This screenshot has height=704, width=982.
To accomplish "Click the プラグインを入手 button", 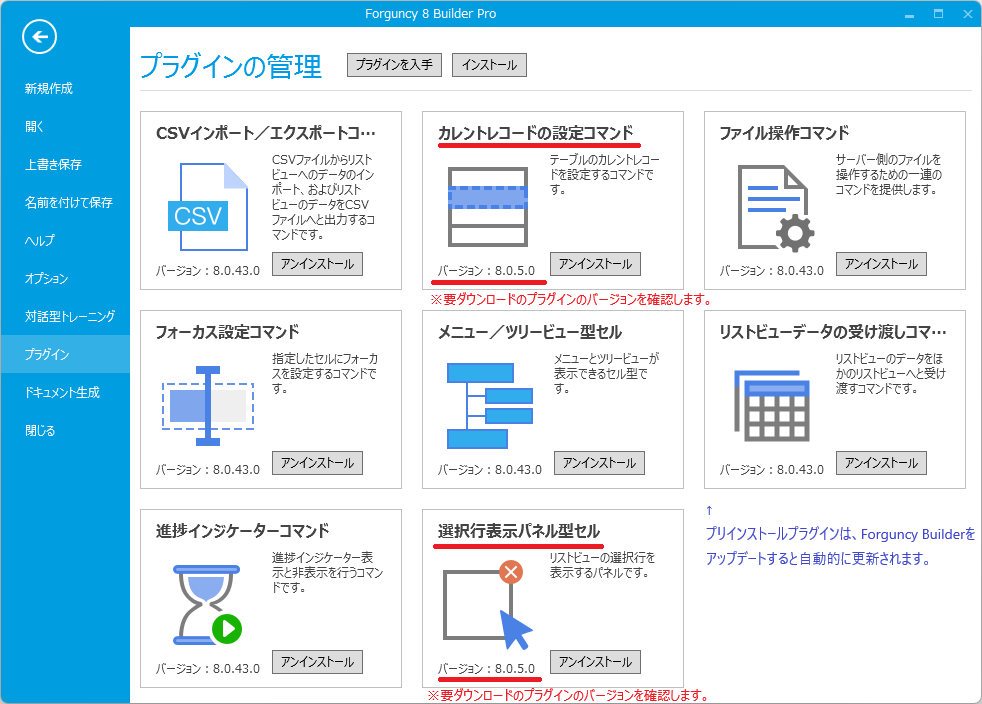I will click(393, 64).
